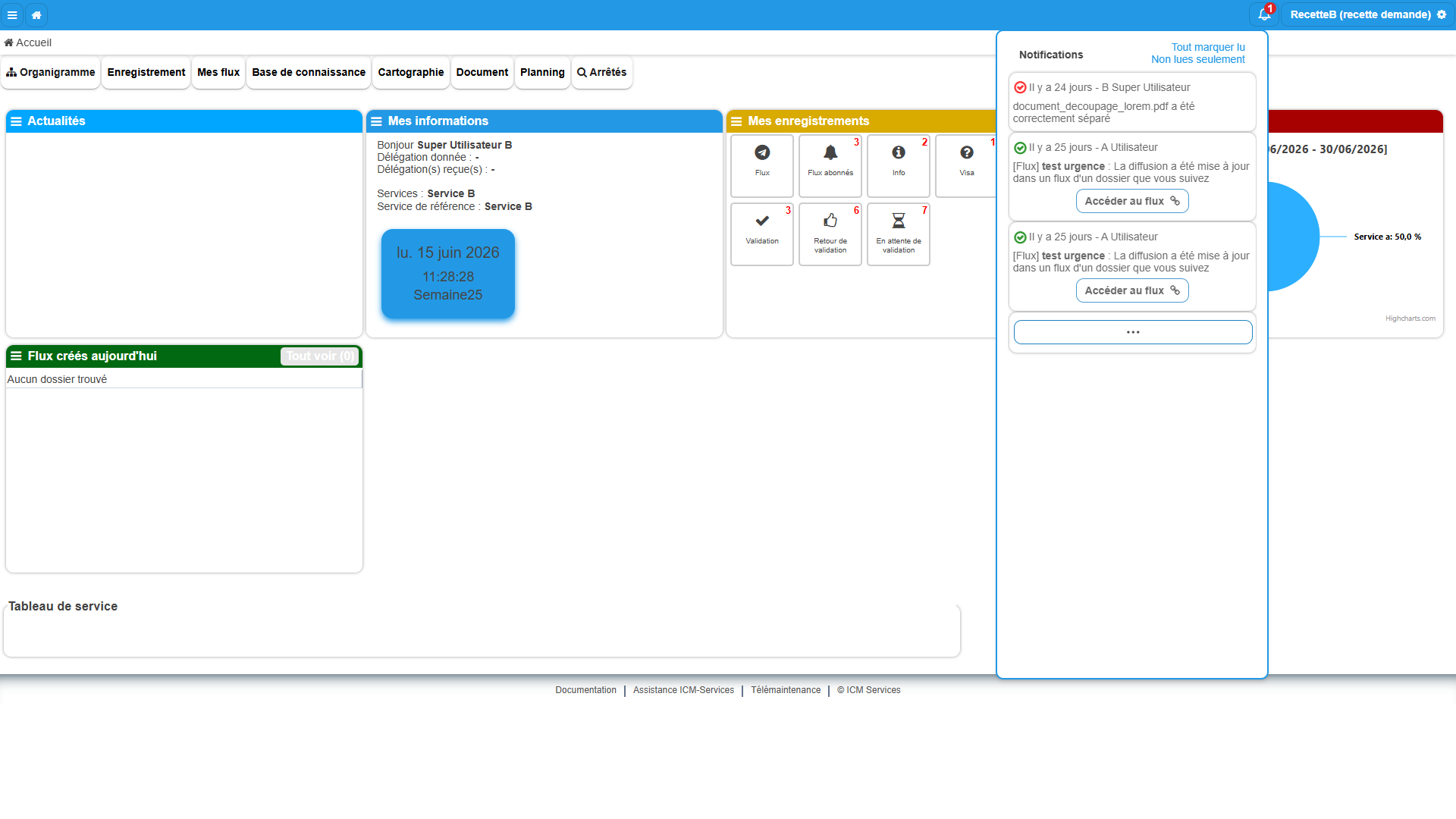Open the Validation checkmark tile
This screenshot has width=1456, height=819.
click(x=762, y=234)
